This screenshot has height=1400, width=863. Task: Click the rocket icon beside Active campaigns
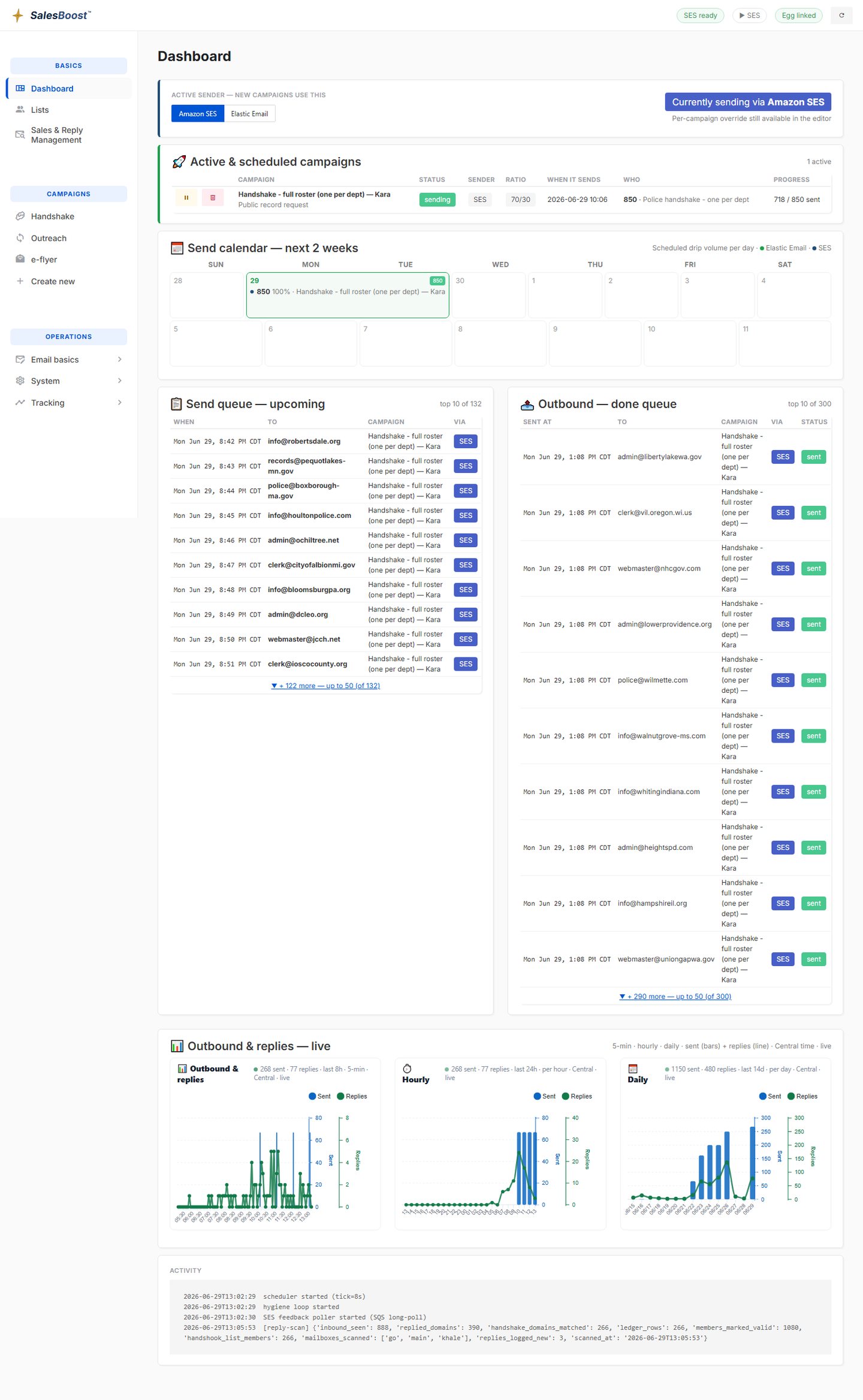pos(179,162)
